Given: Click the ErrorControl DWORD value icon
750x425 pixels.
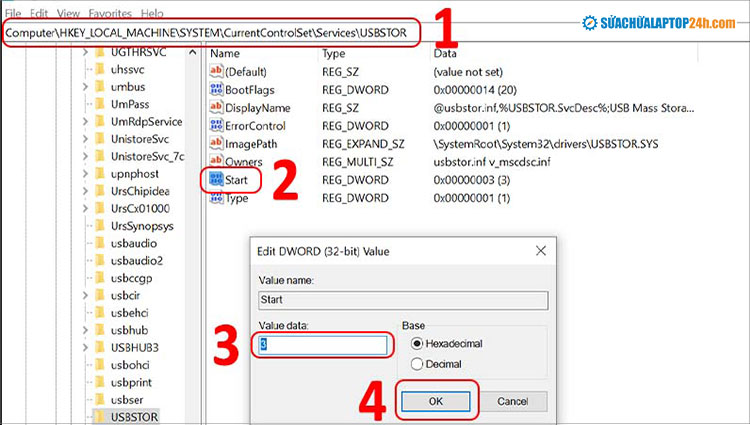Looking at the screenshot, I should [216, 125].
